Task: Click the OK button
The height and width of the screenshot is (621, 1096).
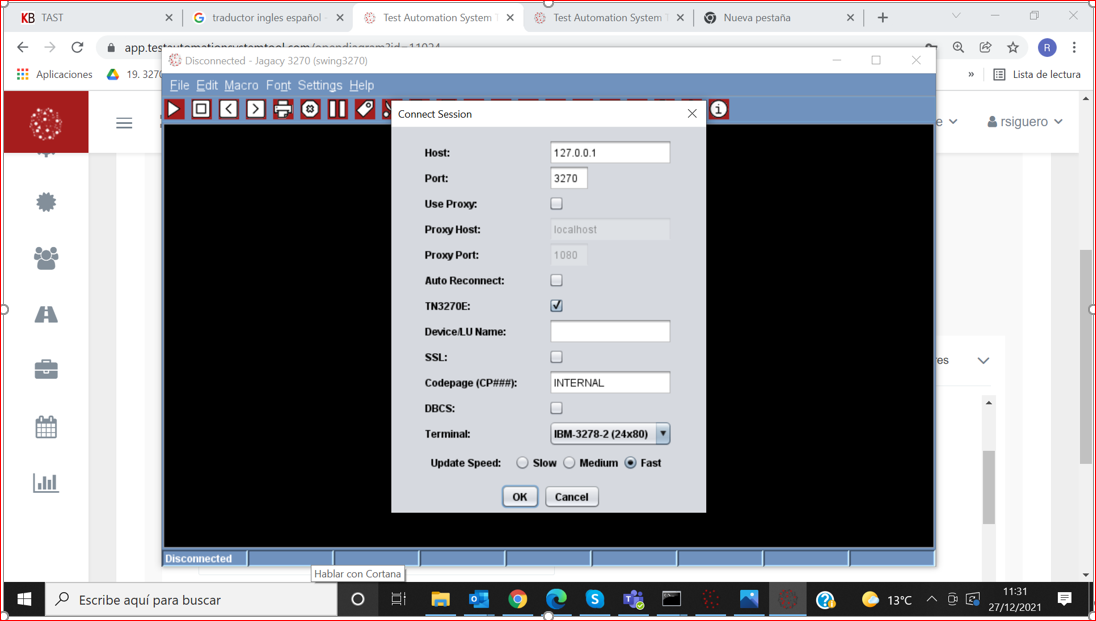Action: [x=519, y=497]
